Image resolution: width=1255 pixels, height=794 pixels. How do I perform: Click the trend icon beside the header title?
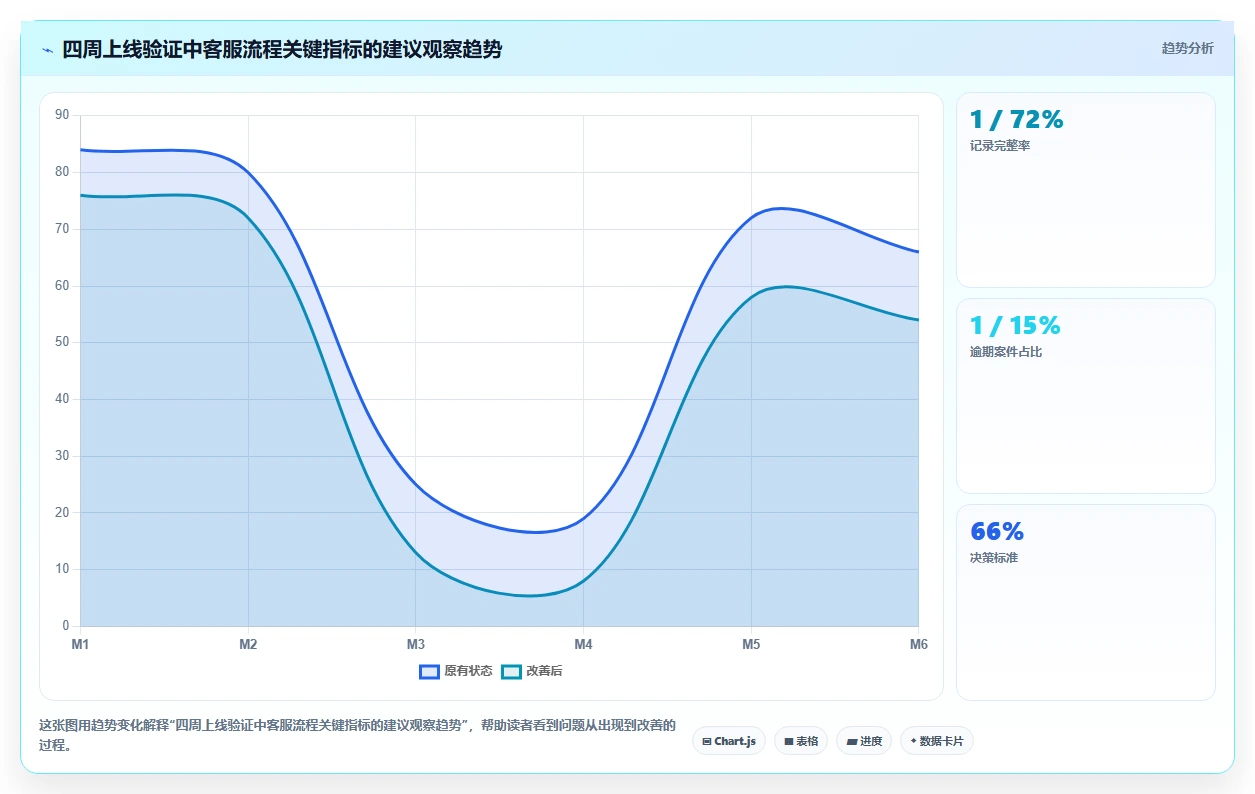[47, 49]
